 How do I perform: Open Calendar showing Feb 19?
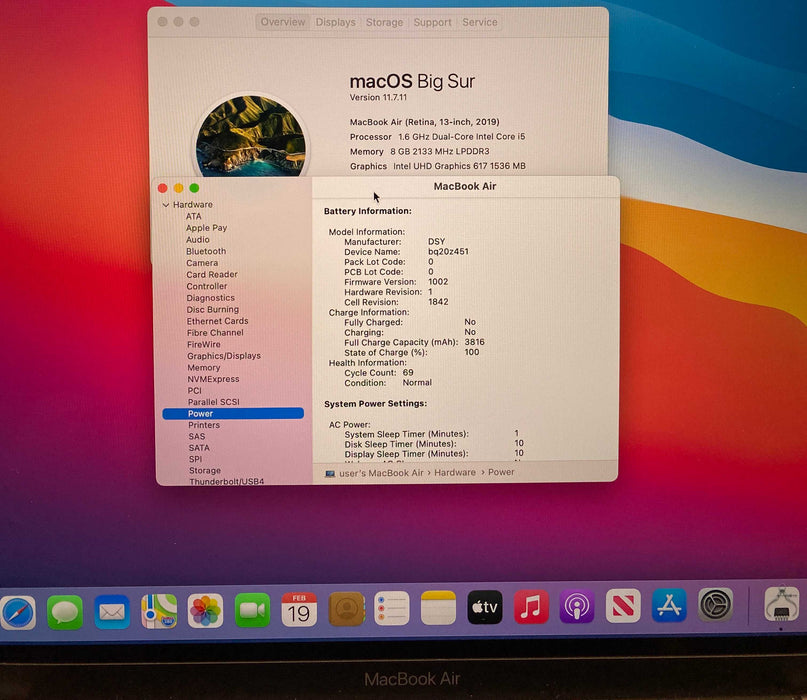click(299, 609)
